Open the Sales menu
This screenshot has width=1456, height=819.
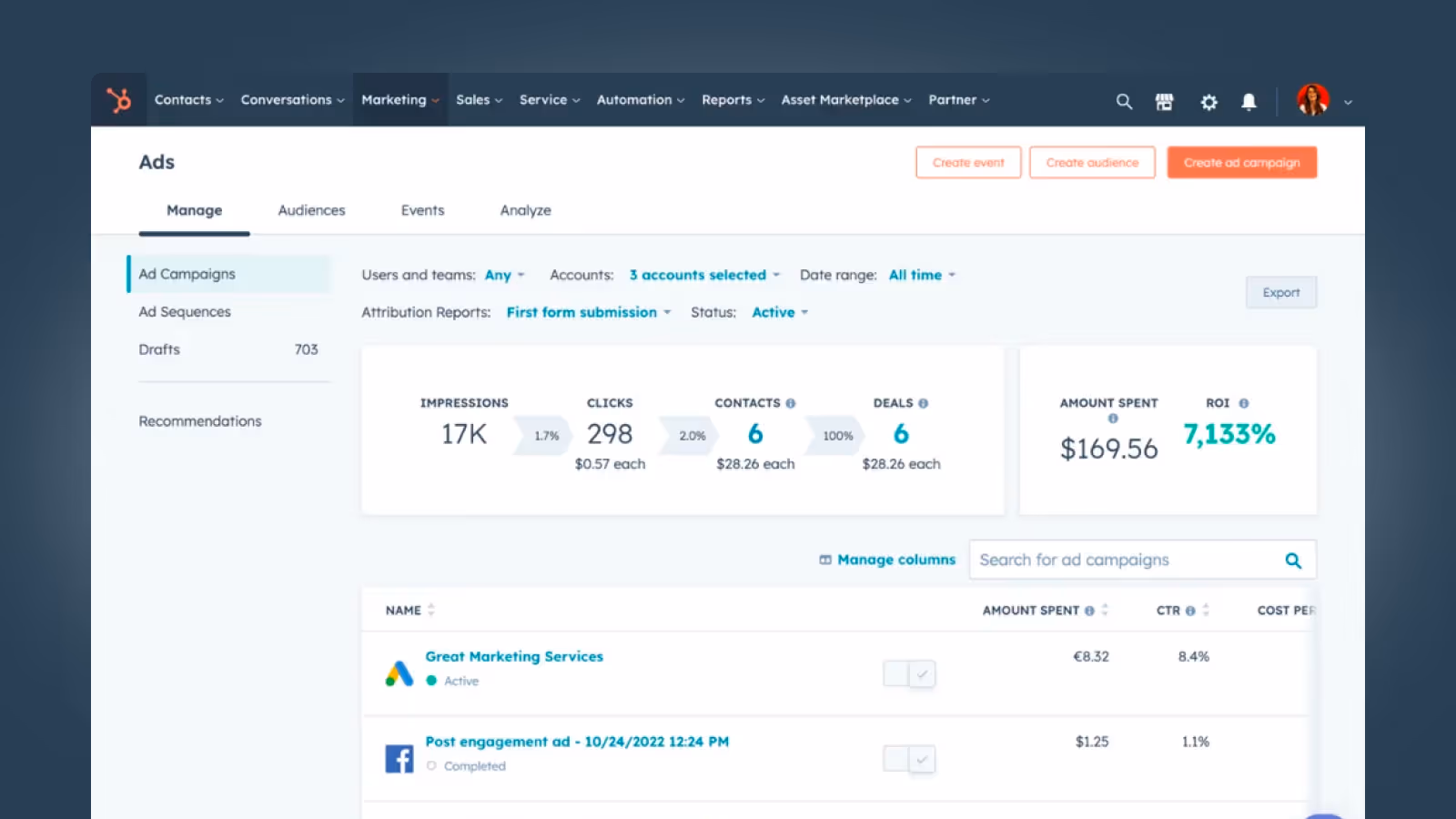point(479,100)
